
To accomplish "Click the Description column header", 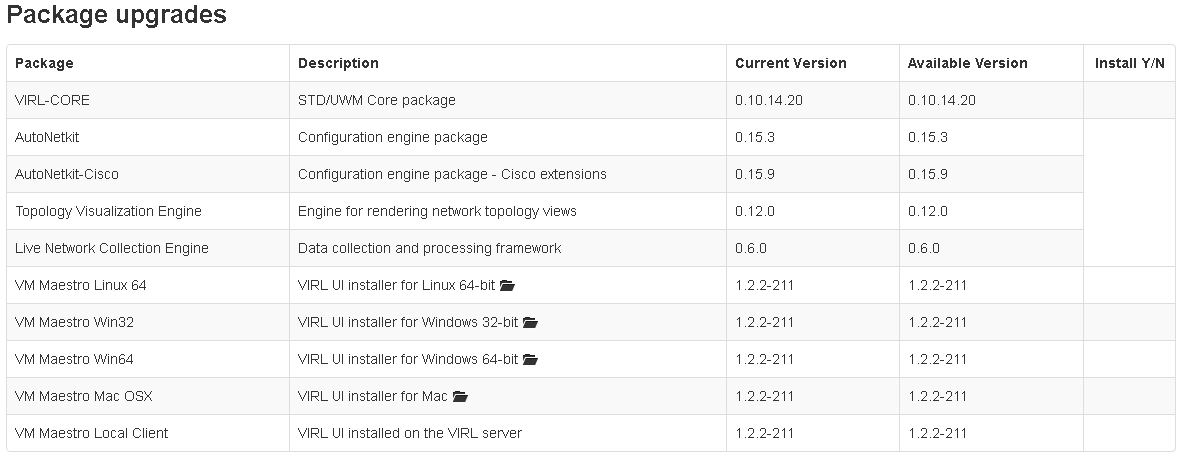I will (x=338, y=63).
